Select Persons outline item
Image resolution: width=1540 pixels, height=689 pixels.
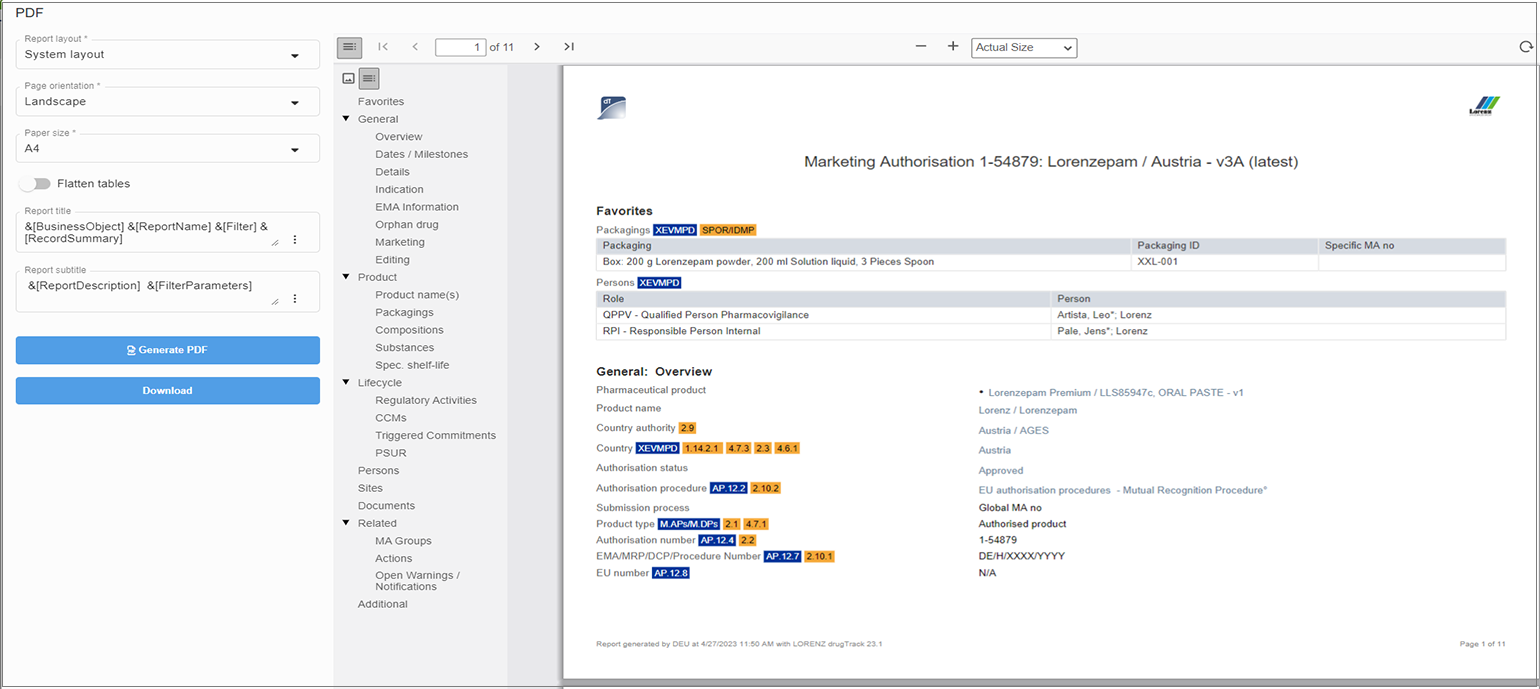pos(378,471)
